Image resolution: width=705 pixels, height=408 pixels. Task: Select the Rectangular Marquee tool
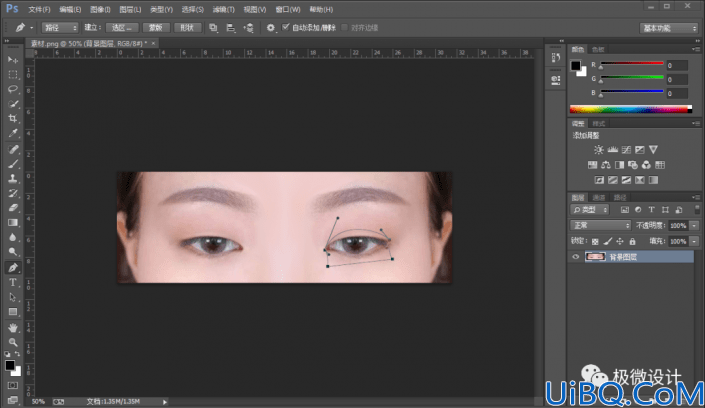coord(13,74)
